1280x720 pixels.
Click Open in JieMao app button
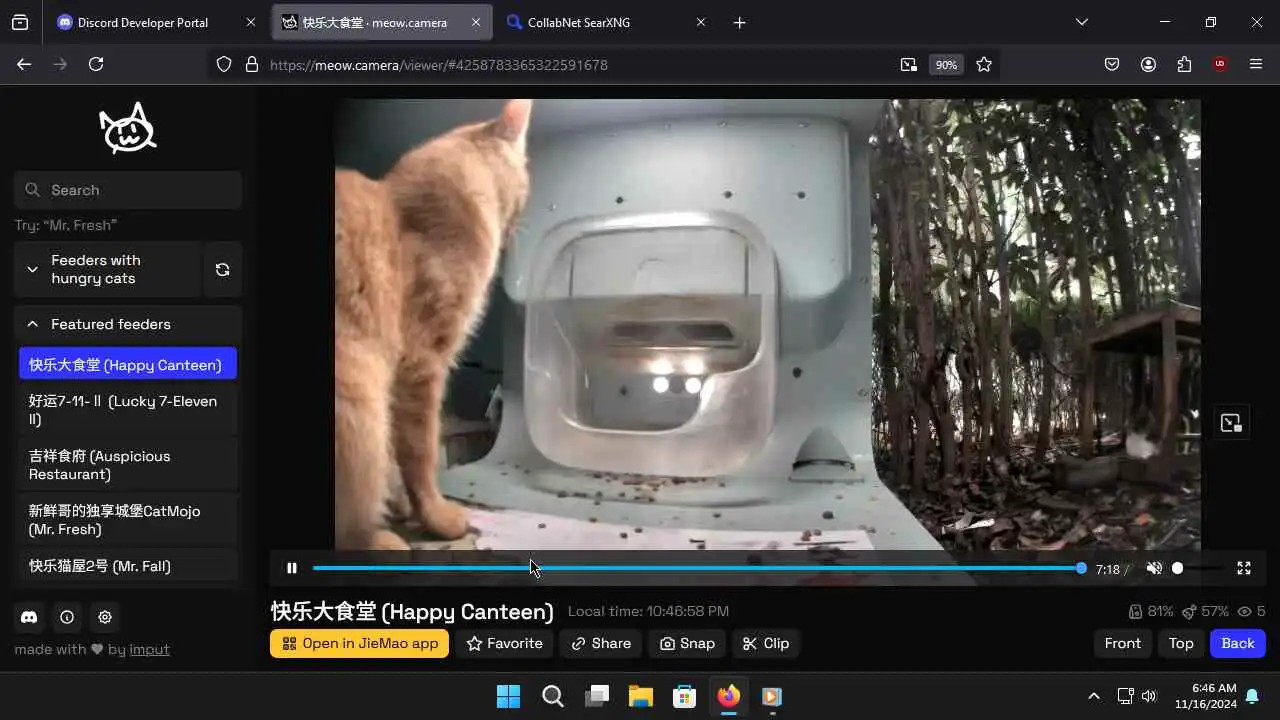(x=359, y=643)
